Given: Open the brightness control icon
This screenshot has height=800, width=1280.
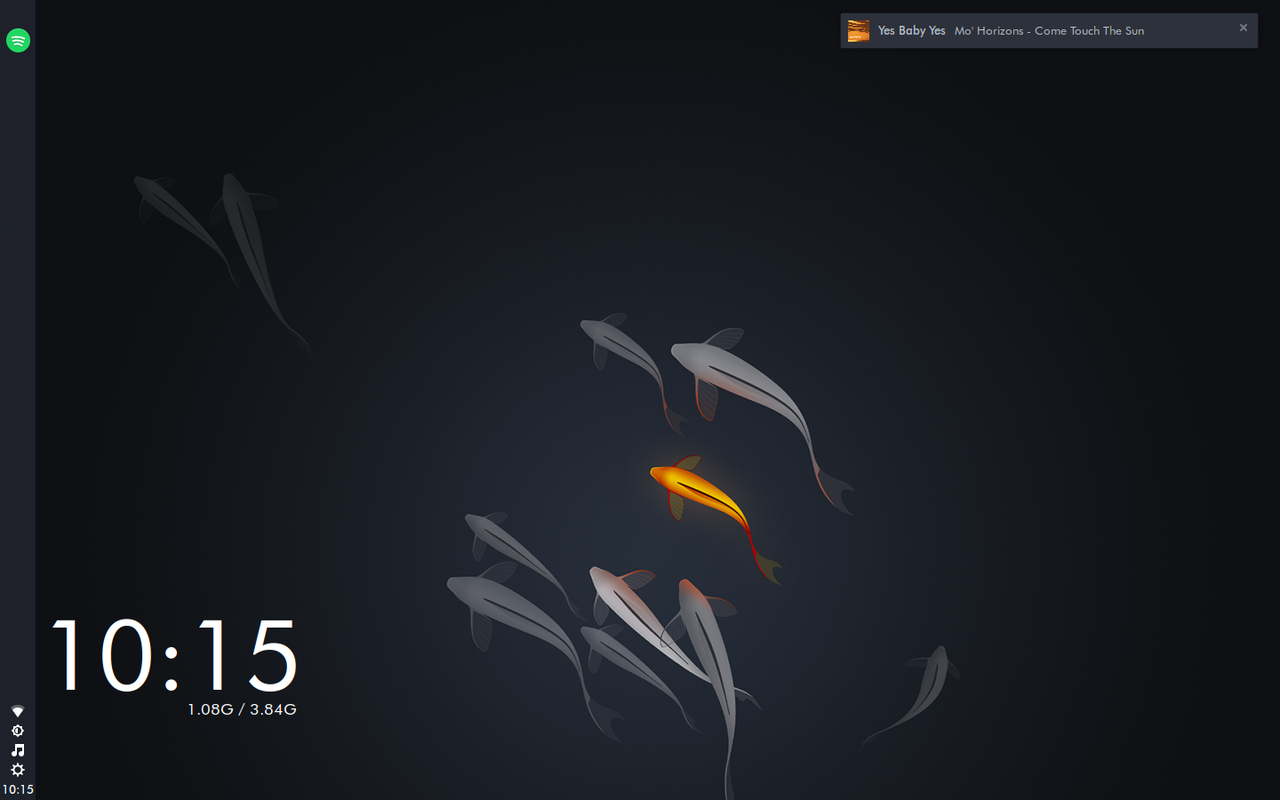Looking at the screenshot, I should (17, 731).
